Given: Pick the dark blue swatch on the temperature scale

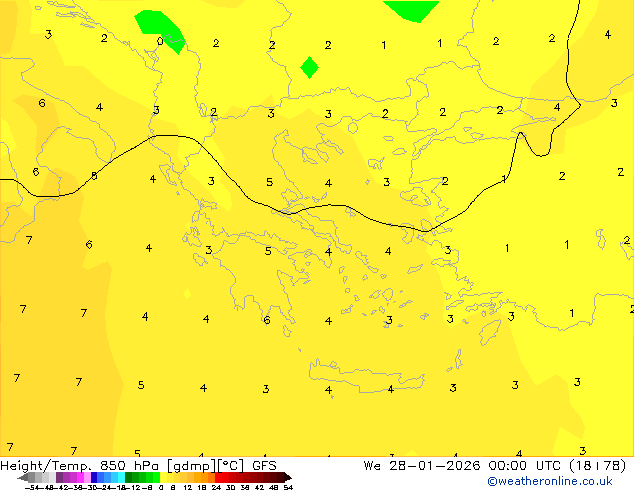Looking at the screenshot, I should pyautogui.click(x=94, y=477).
